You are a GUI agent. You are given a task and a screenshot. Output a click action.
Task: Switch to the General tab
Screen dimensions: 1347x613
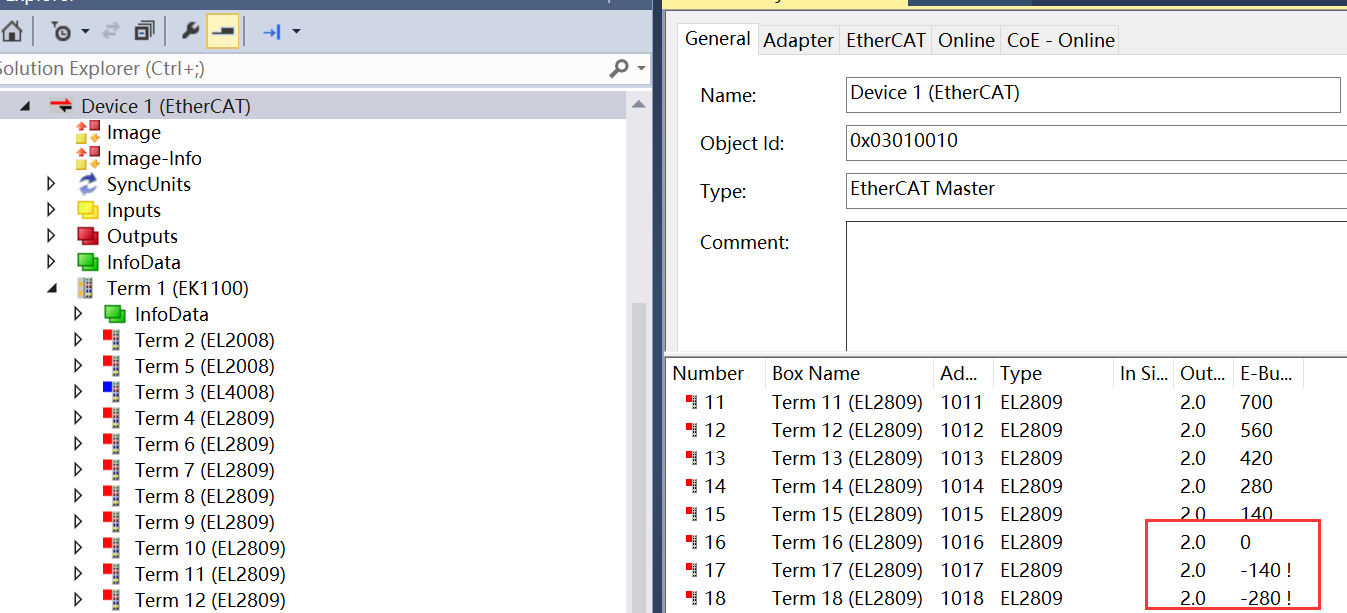click(x=718, y=39)
